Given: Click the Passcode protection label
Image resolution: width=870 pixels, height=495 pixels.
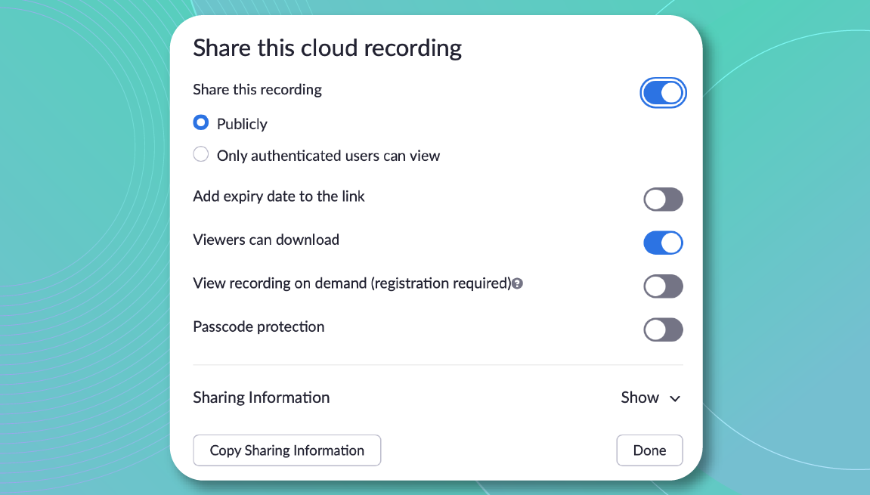Looking at the screenshot, I should tap(258, 327).
